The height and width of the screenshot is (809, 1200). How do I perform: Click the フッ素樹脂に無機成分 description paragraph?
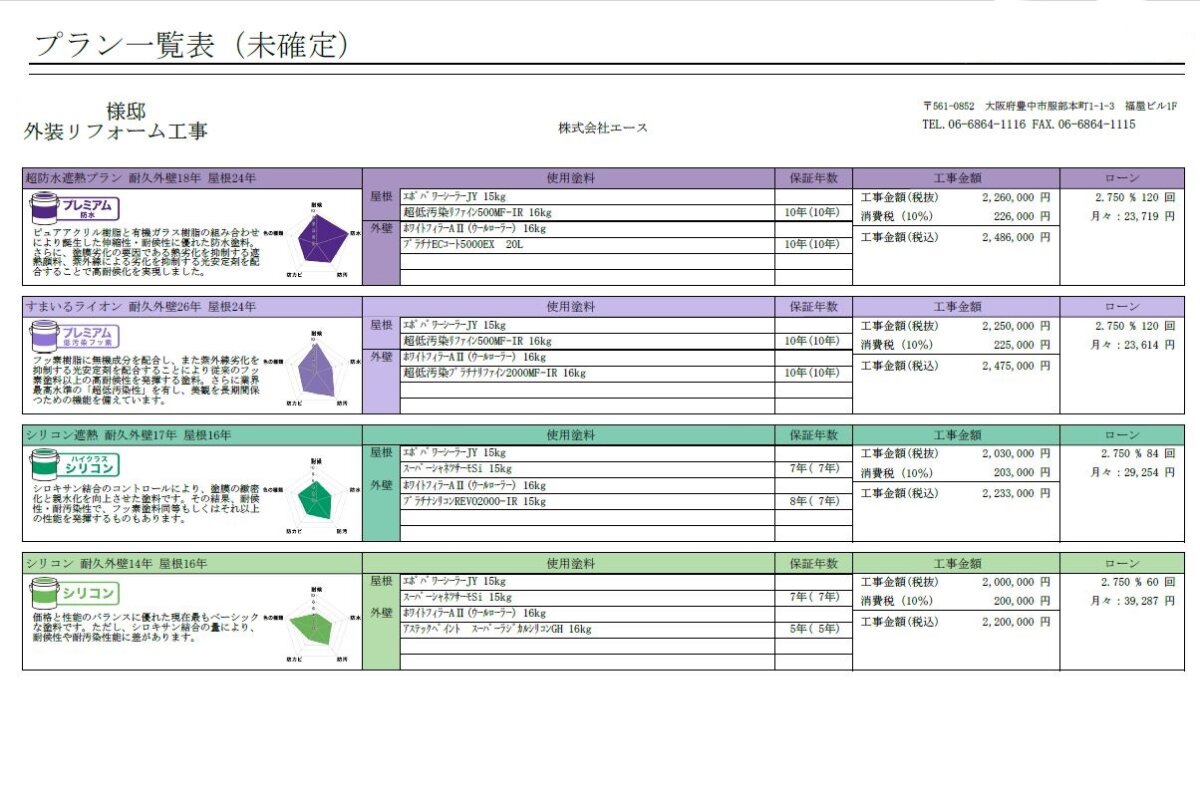click(146, 380)
